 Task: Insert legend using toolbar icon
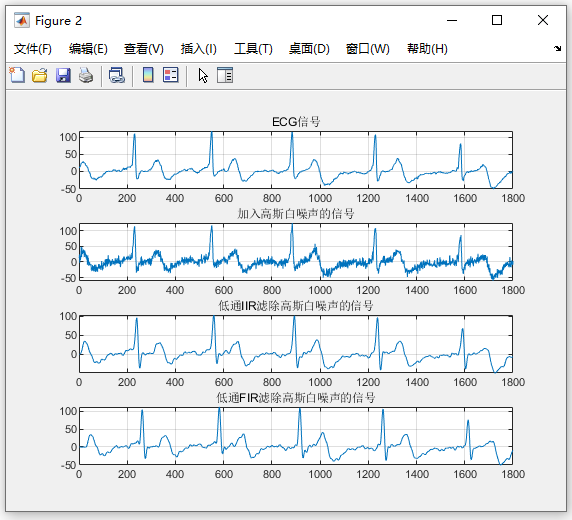tap(170, 75)
